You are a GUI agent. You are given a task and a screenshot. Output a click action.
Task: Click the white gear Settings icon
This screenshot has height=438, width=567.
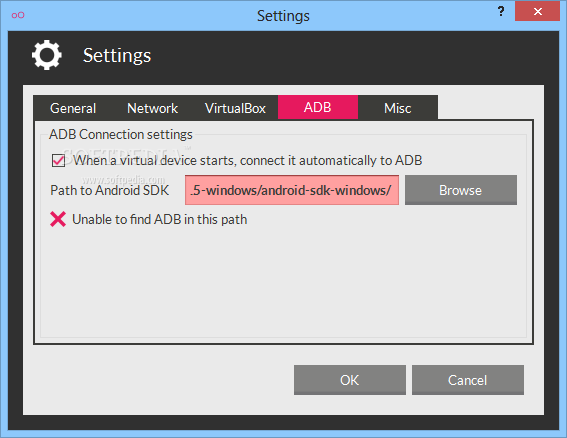pos(47,55)
